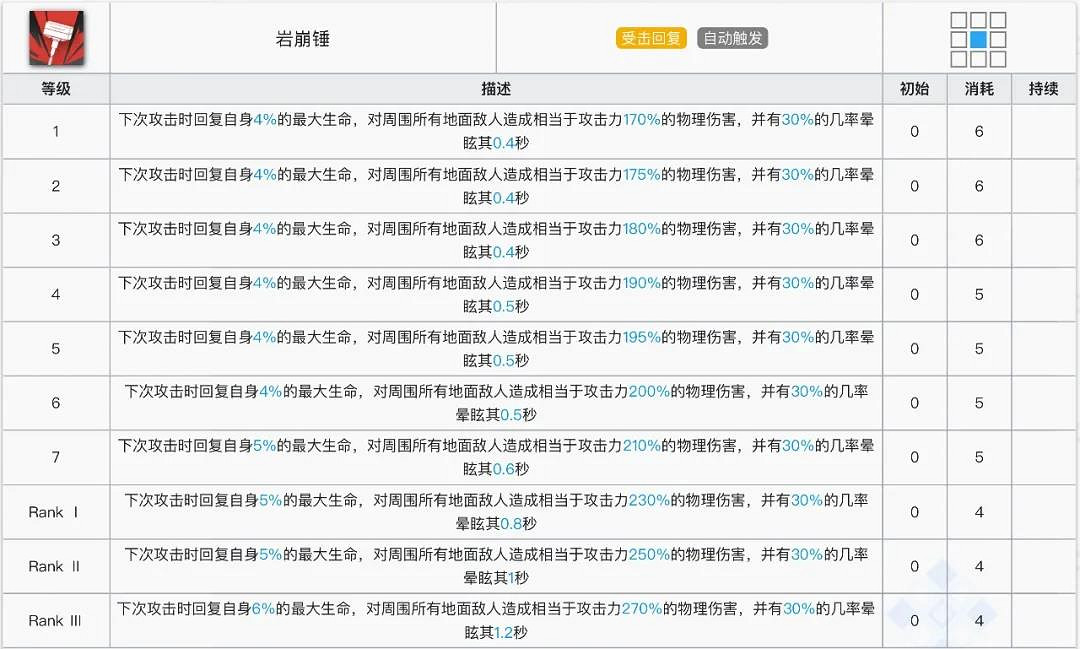Expand the Rank Ⅲ row
The width and height of the screenshot is (1080, 649).
[55, 620]
